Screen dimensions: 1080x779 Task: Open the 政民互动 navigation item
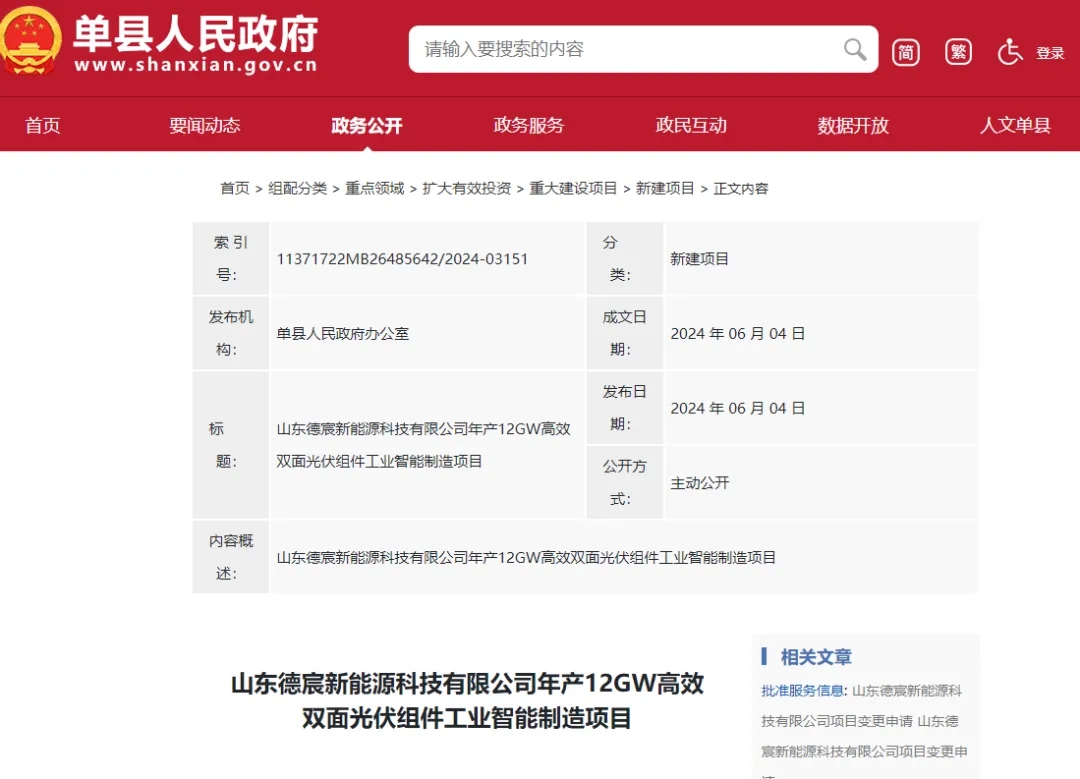tap(691, 125)
